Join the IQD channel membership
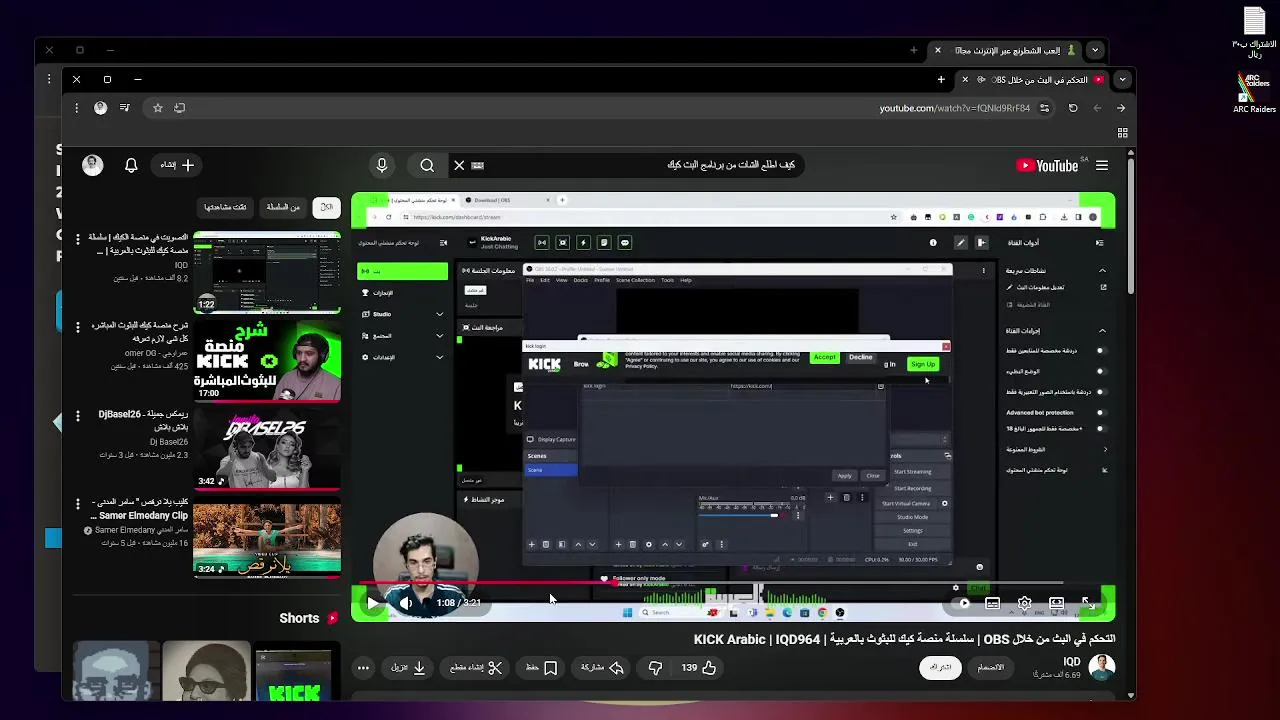Image resolution: width=1280 pixels, height=720 pixels. tap(990, 667)
